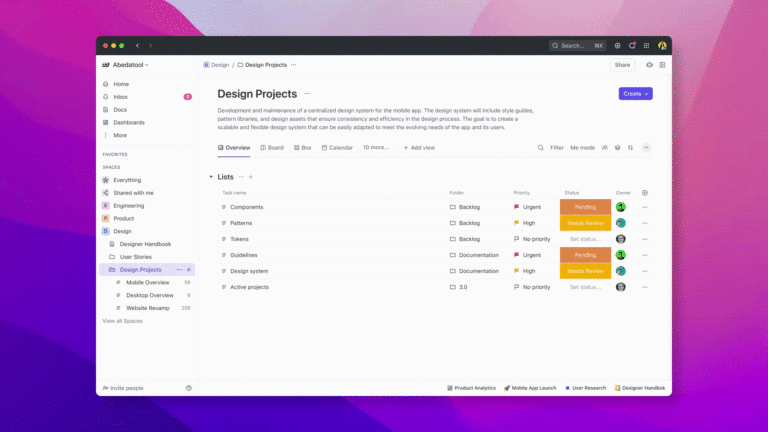Open the breadcrumb ellipsis after Design Projects
Screen dimensions: 768x432
pos(293,65)
